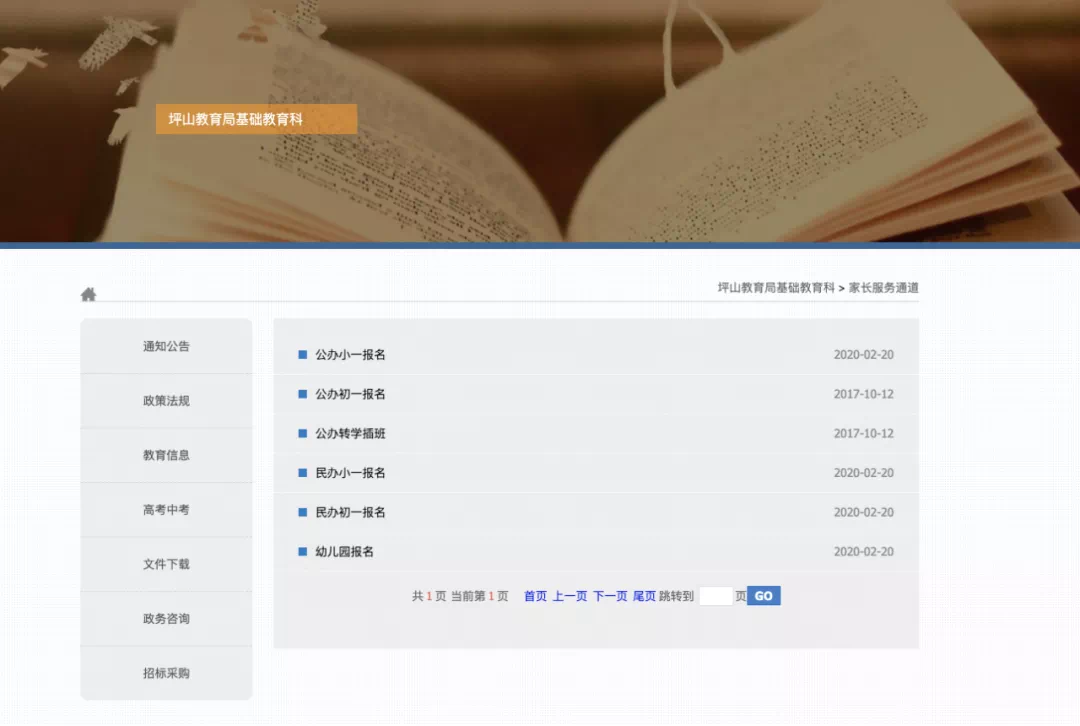Click the 2020-02-20 date of 公办小一报名
Image resolution: width=1080 pixels, height=726 pixels.
coord(863,354)
